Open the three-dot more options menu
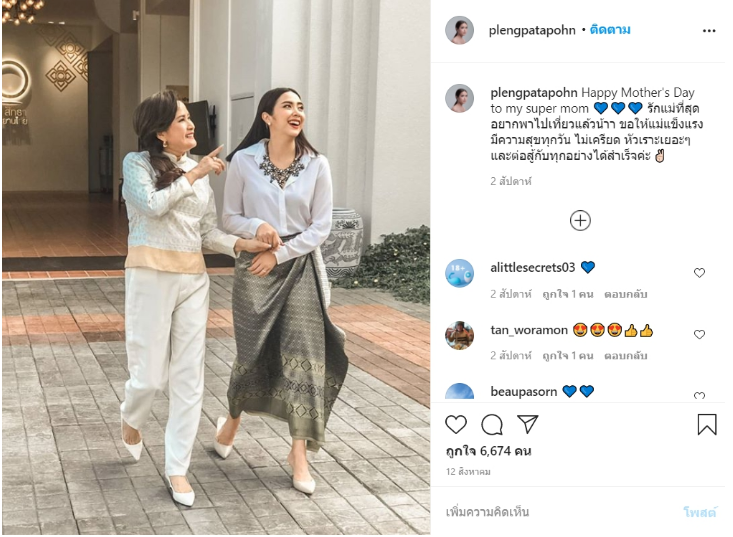The height and width of the screenshot is (537, 733). click(709, 31)
